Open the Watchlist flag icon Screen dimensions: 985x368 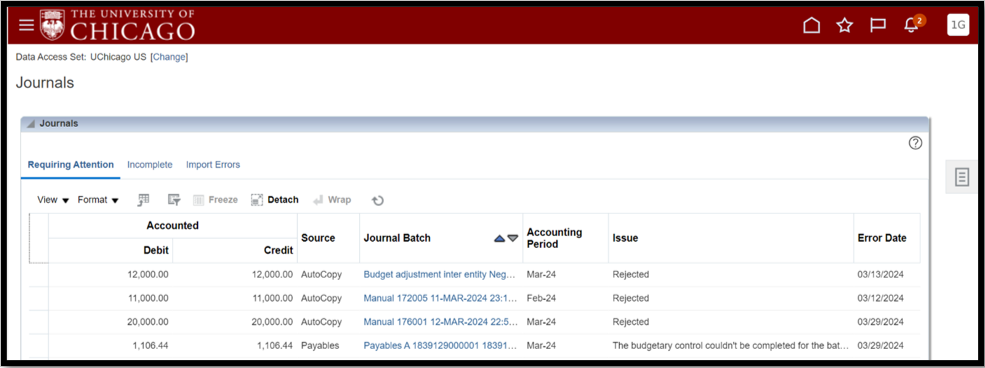(878, 25)
